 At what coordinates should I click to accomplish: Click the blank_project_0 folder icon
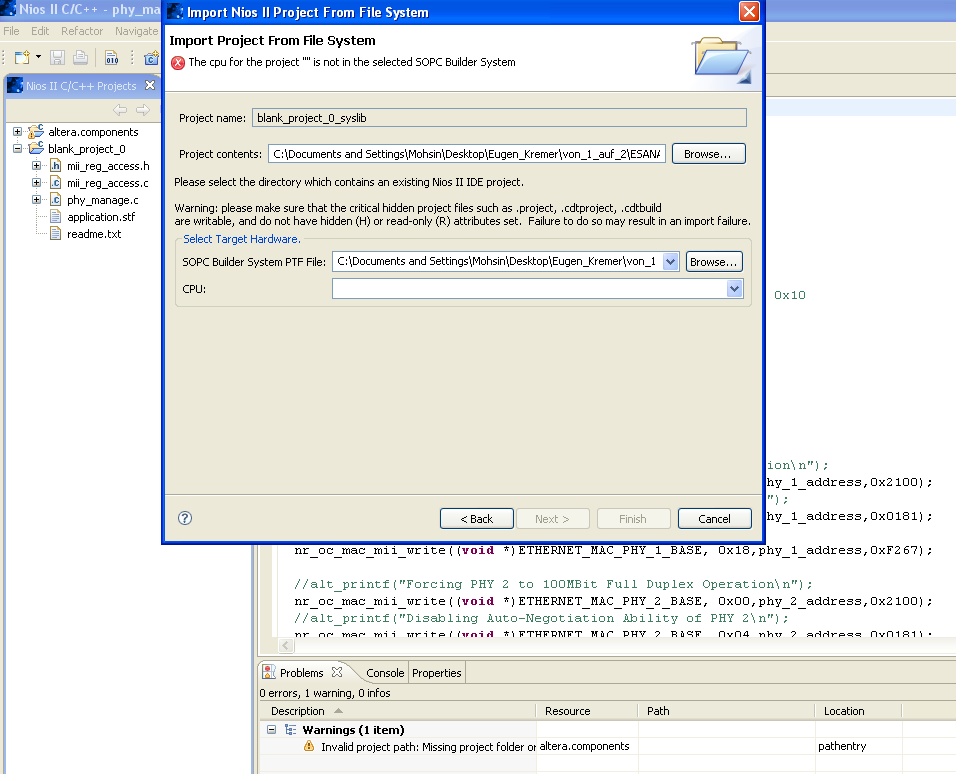click(x=36, y=148)
